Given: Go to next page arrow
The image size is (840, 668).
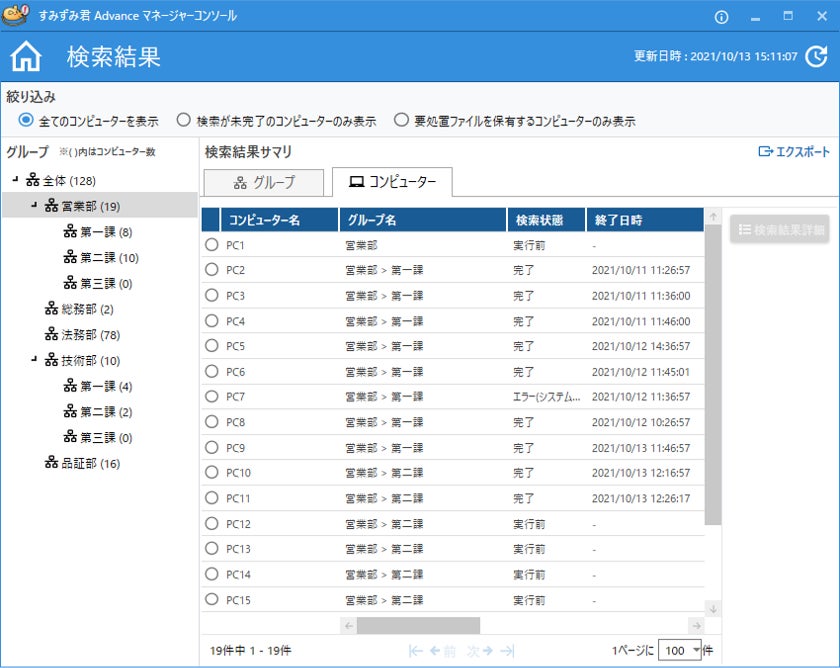Looking at the screenshot, I should click(488, 651).
